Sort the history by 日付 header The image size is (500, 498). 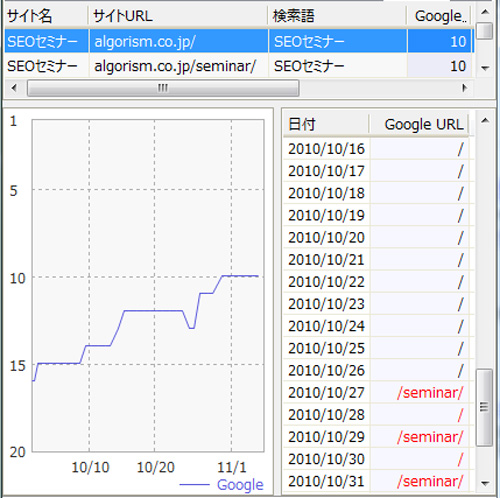point(326,124)
